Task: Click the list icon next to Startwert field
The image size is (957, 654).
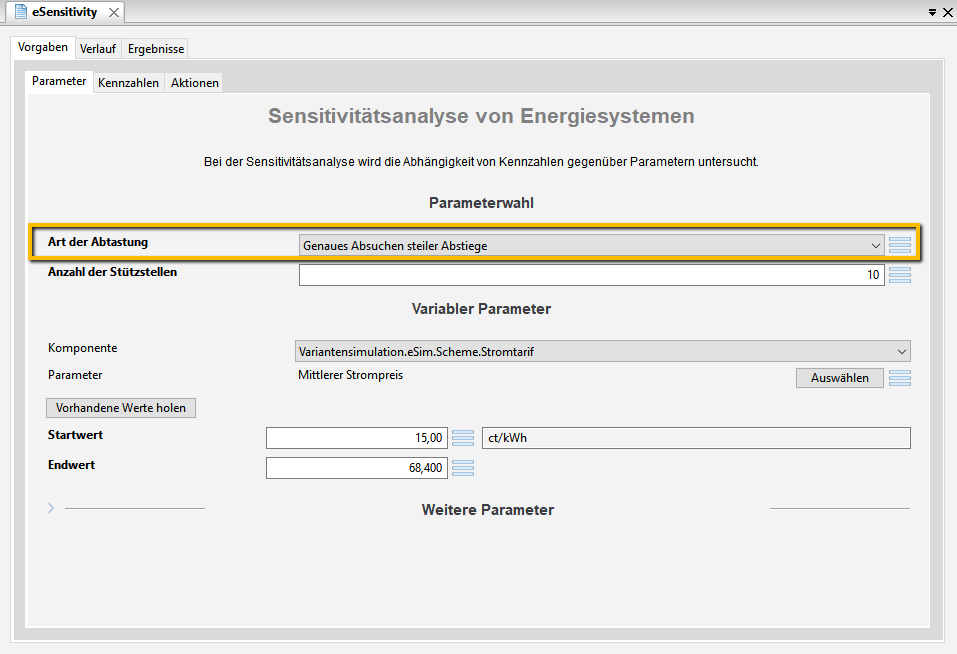Action: [463, 438]
